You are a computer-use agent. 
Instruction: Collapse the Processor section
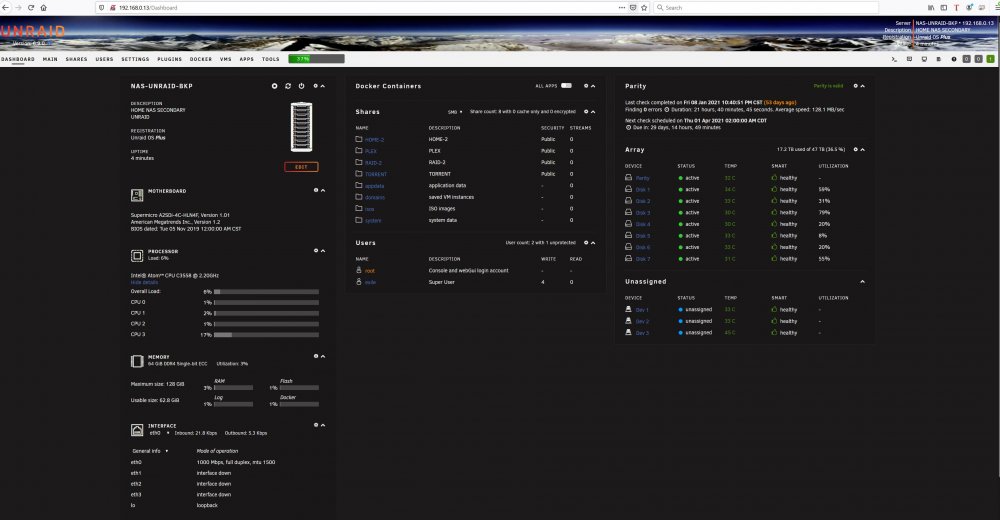[323, 251]
